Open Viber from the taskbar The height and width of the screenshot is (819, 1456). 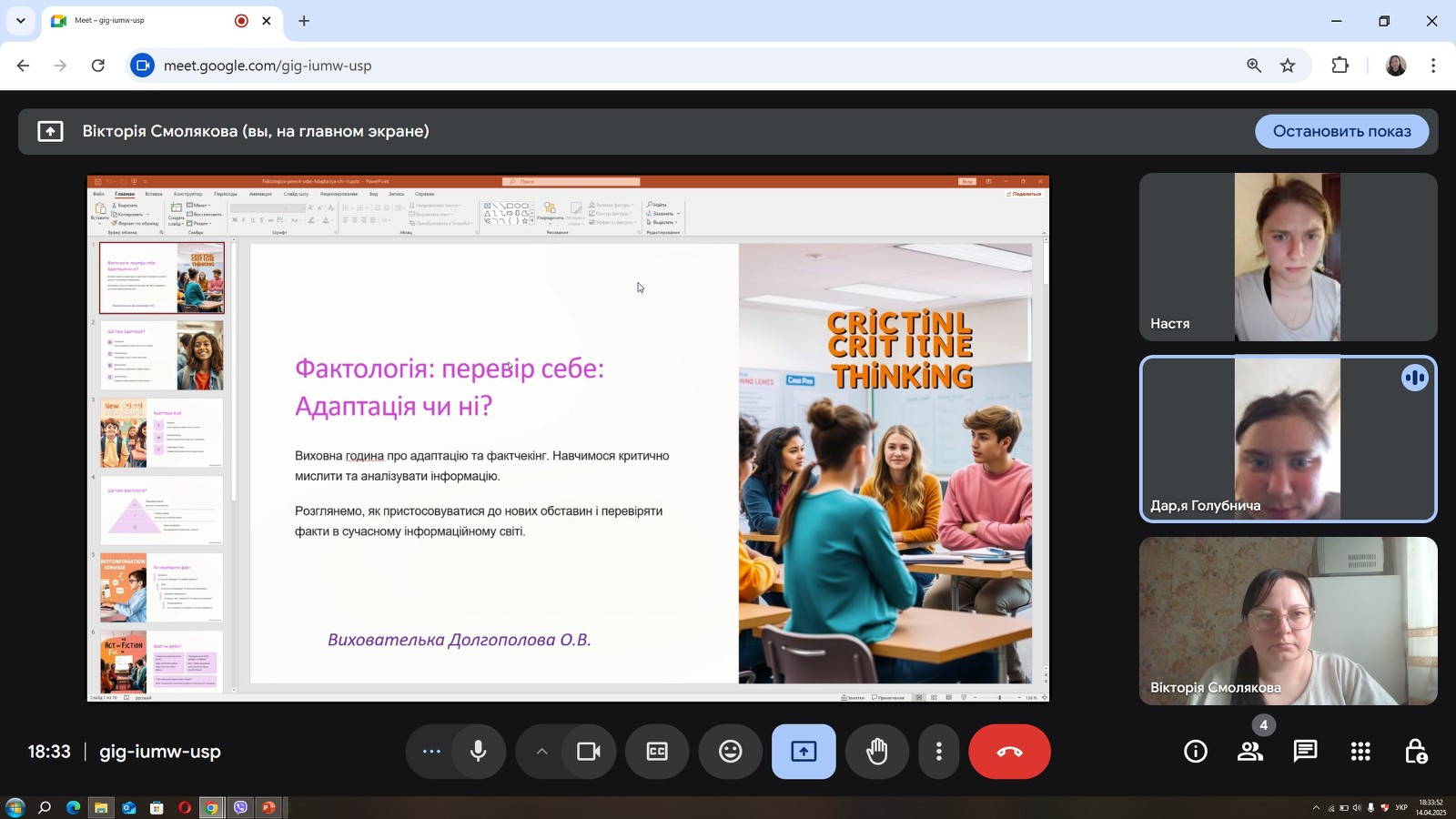coord(240,808)
